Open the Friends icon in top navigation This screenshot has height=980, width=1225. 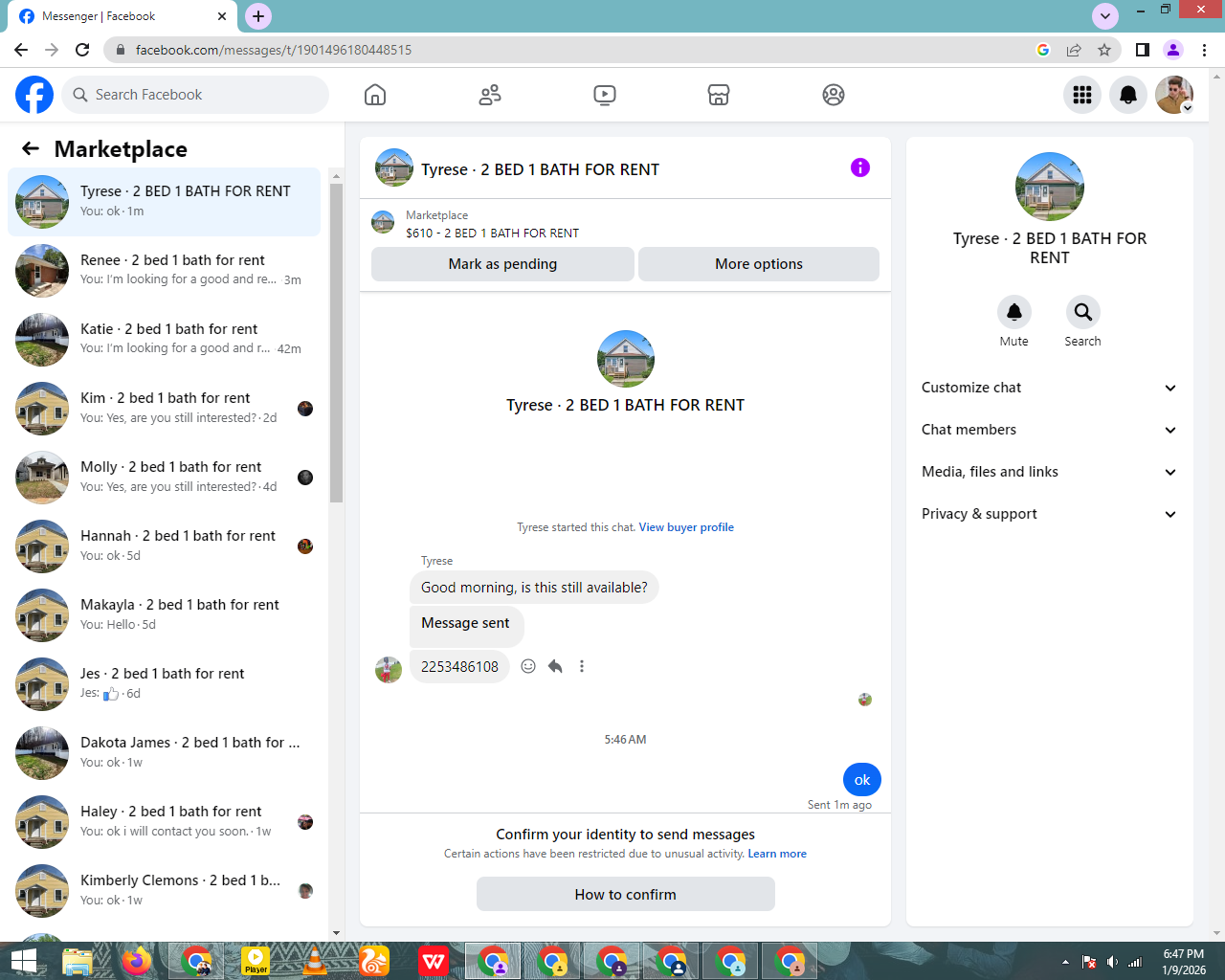point(490,95)
